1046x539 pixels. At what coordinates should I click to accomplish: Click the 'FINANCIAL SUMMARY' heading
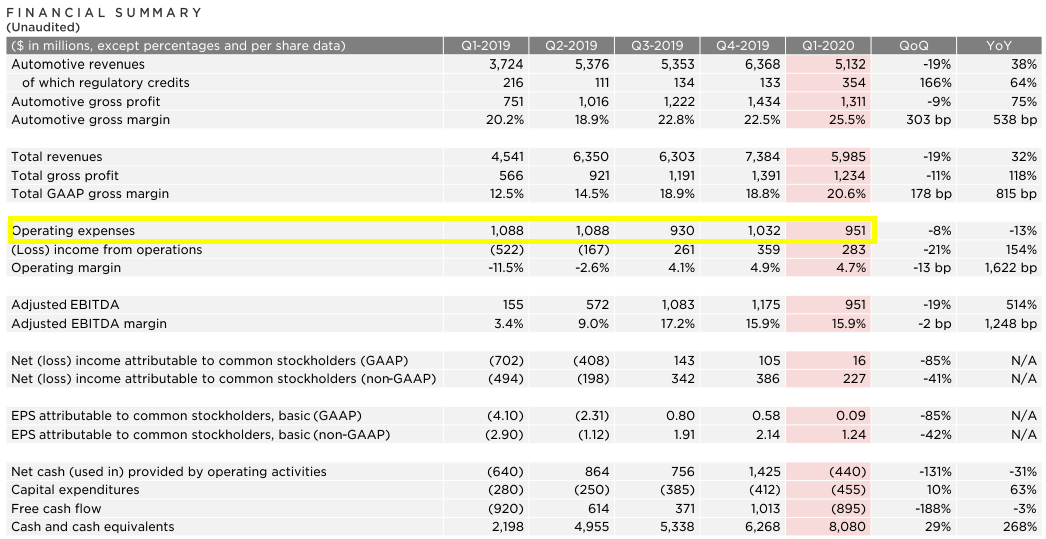(103, 12)
